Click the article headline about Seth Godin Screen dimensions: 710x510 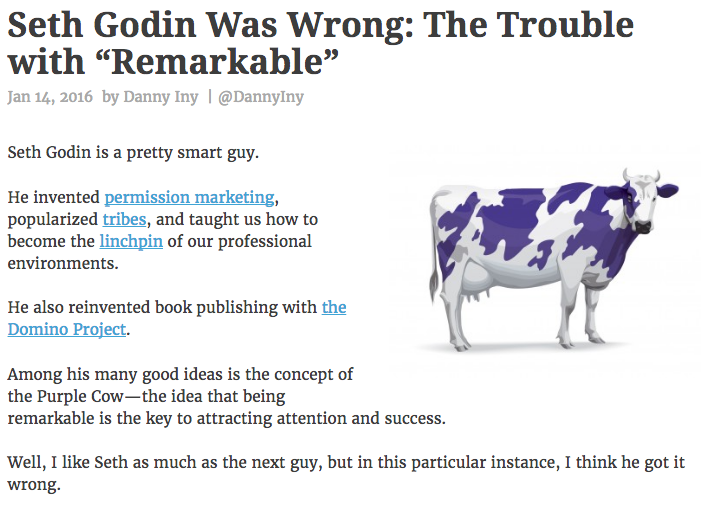click(x=320, y=43)
